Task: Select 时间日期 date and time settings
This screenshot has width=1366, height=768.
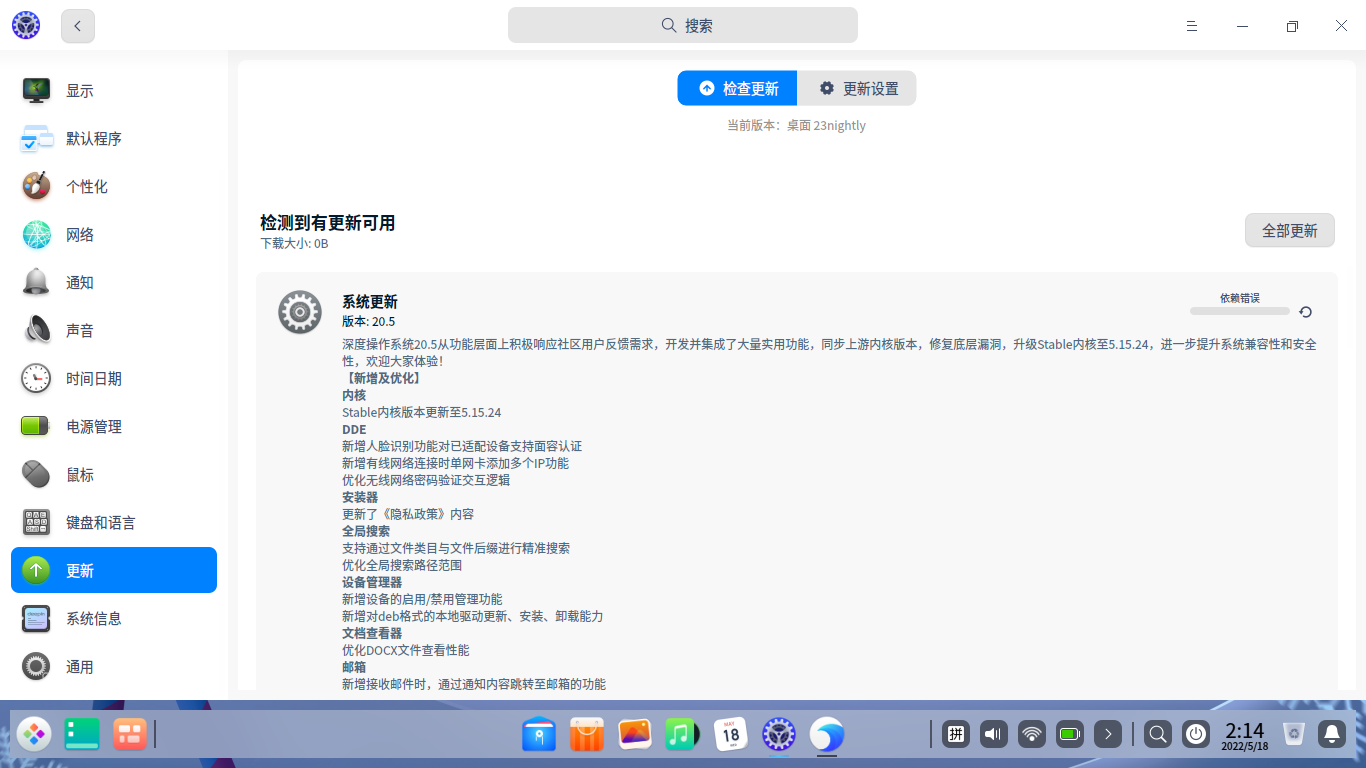Action: tap(114, 378)
